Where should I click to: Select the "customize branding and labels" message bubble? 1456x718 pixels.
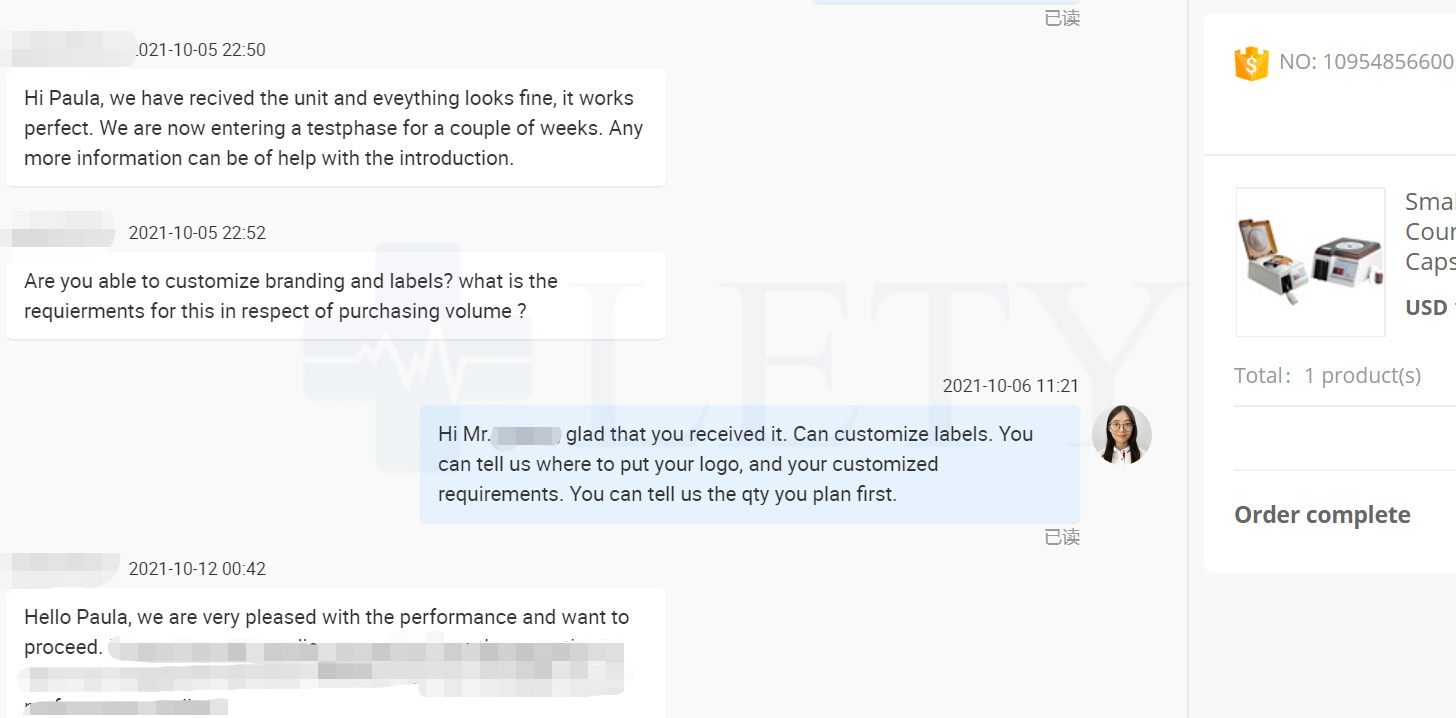click(335, 296)
